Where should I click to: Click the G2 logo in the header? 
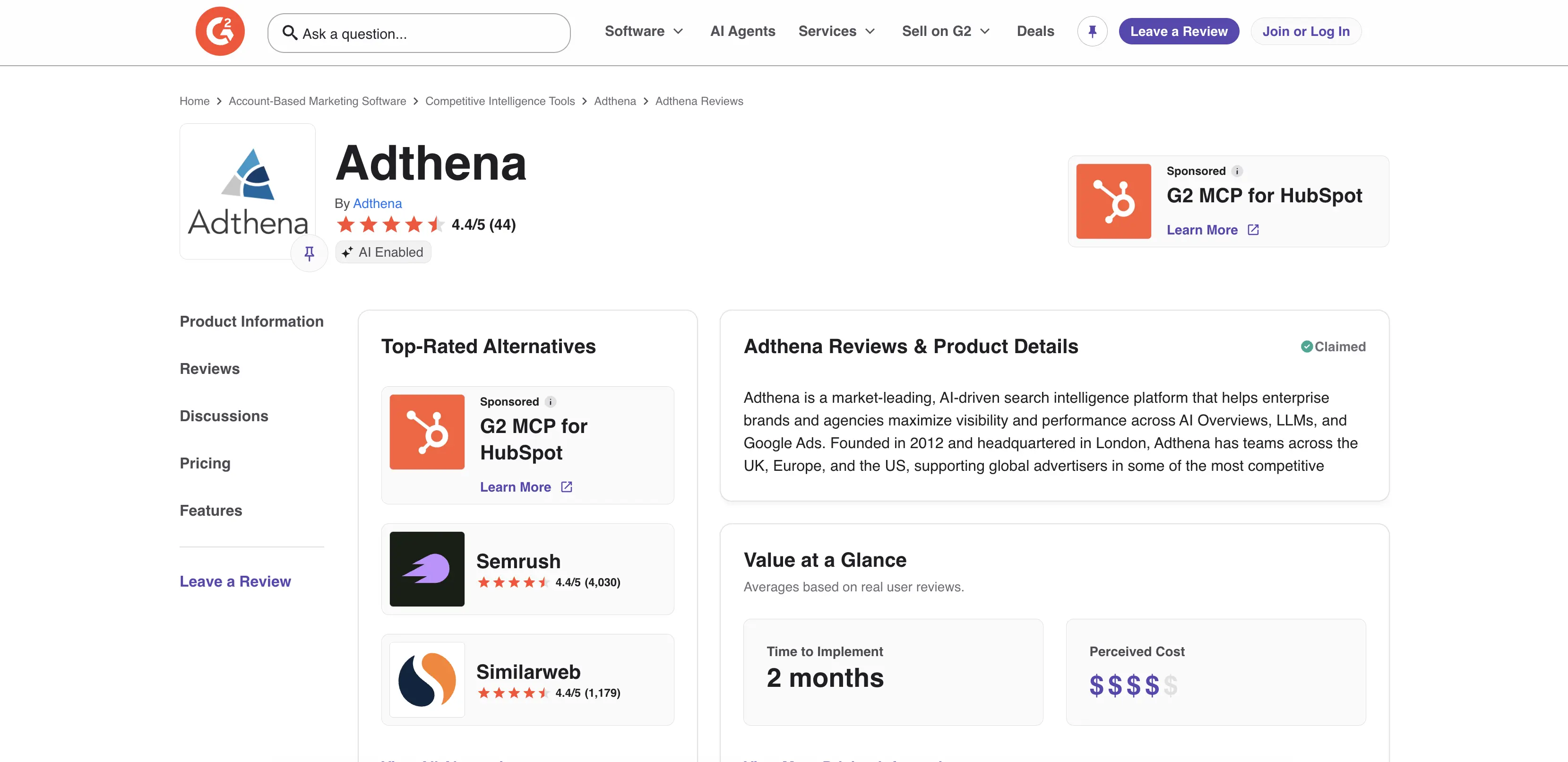[x=220, y=31]
